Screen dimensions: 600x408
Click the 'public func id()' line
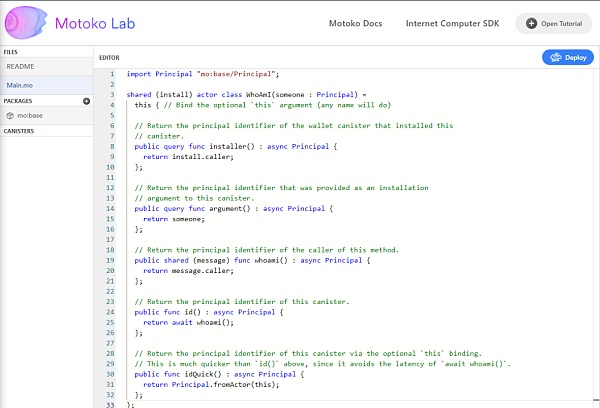click(x=209, y=312)
